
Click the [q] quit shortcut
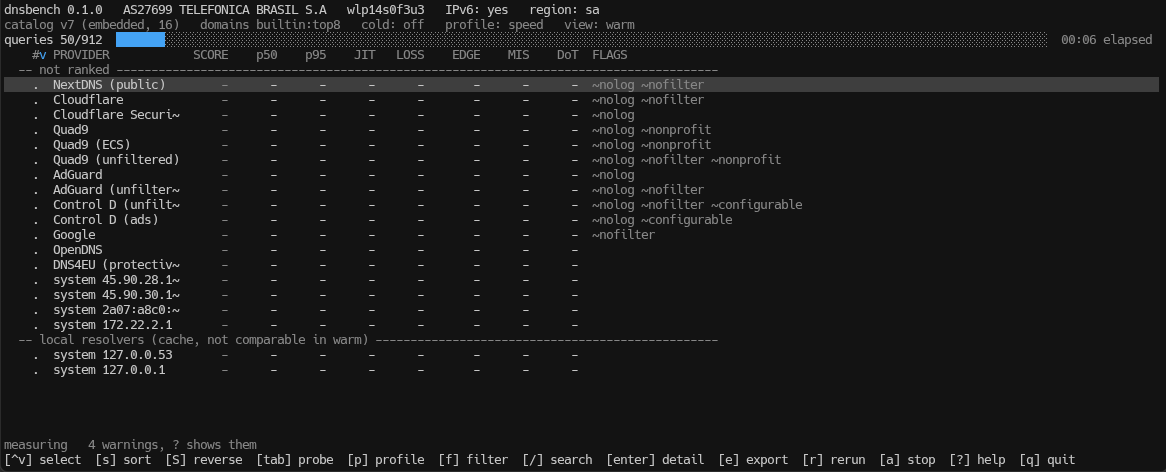click(x=1048, y=460)
